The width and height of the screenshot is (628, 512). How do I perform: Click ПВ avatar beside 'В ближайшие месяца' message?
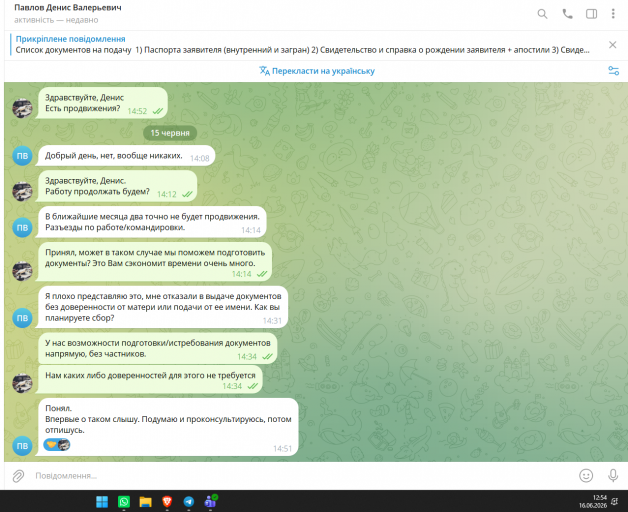tap(22, 228)
